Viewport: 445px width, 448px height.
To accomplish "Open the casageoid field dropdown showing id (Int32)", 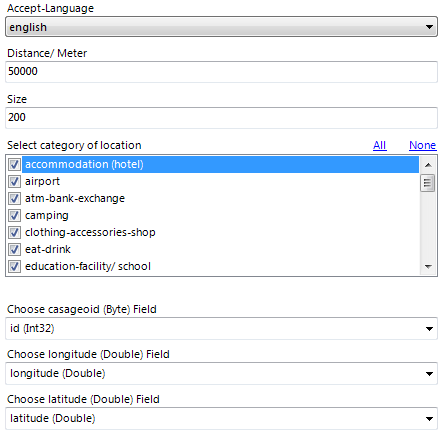I will pyautogui.click(x=221, y=329).
